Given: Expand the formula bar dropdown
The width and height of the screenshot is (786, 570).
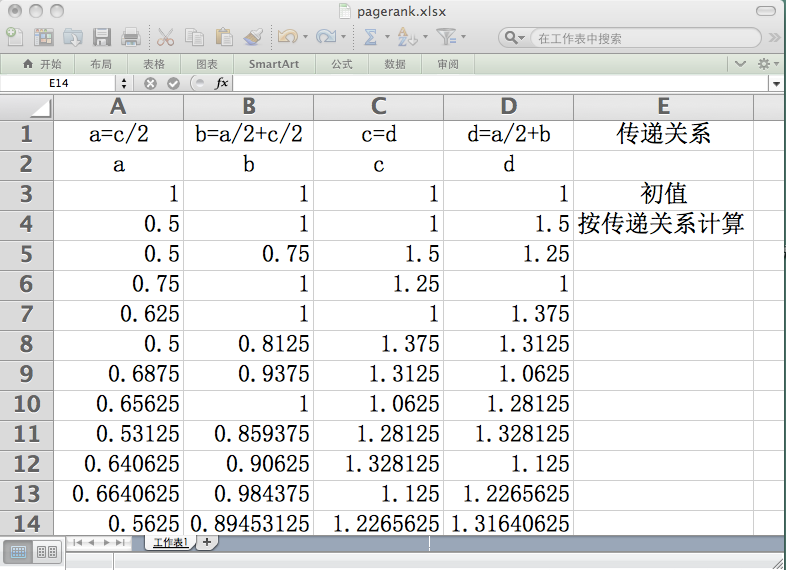Looking at the screenshot, I should [776, 84].
